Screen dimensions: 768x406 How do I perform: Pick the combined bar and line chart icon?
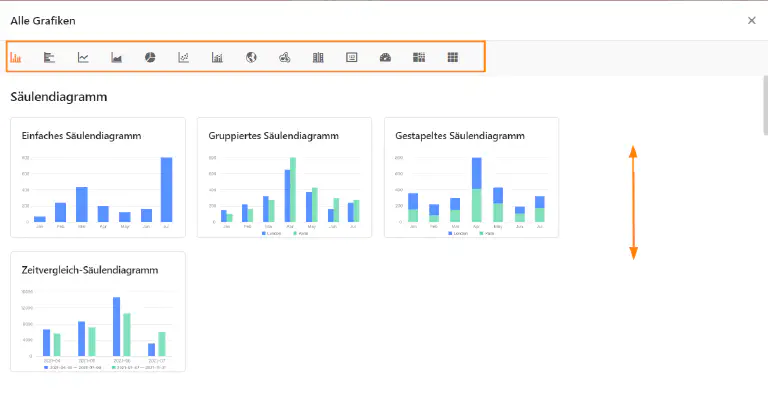point(217,57)
